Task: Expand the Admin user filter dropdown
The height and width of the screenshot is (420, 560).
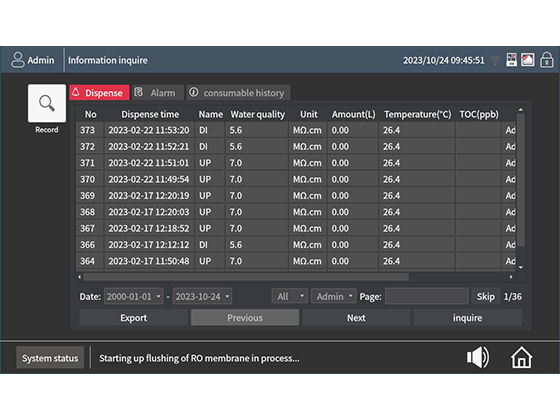Action: click(x=334, y=296)
